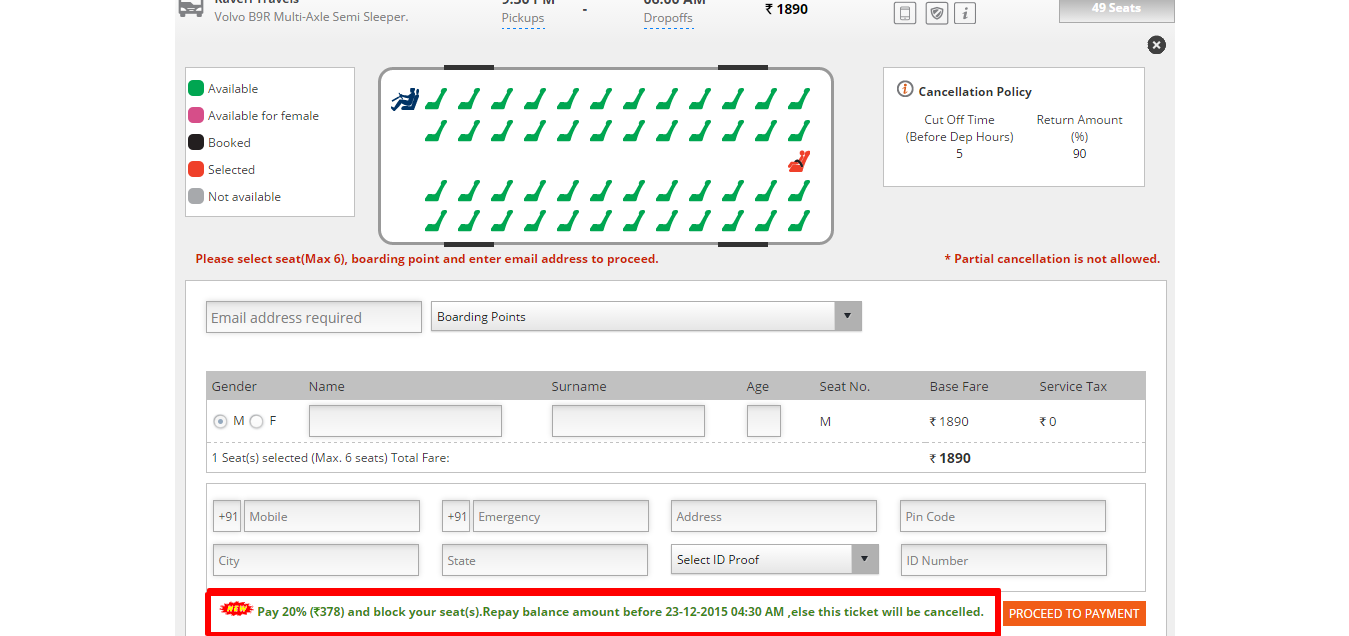Open the bus info 'i' icon
This screenshot has height=636, width=1349.
(965, 13)
